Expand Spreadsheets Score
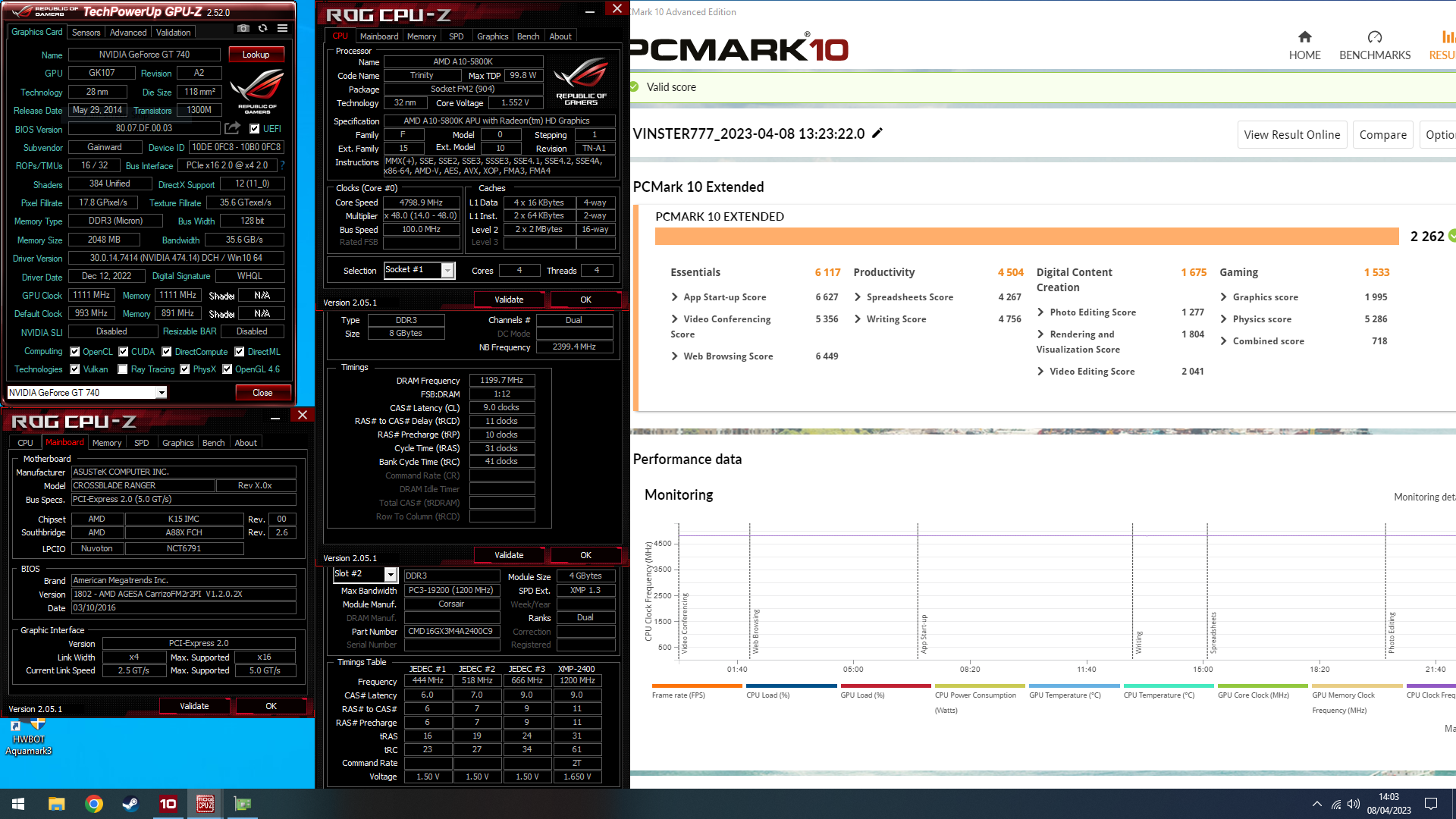The width and height of the screenshot is (1456, 819). [858, 297]
